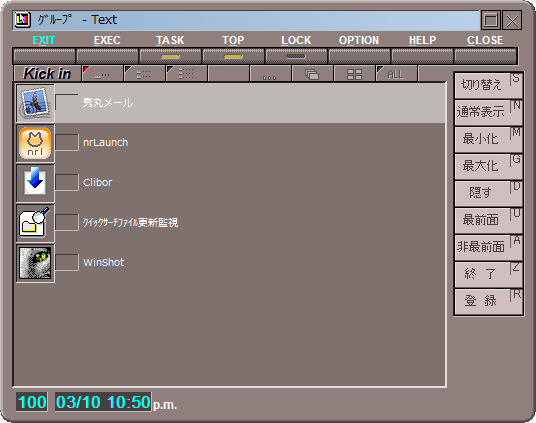Click the 終了 quit button
The width and height of the screenshot is (536, 423).
488,274
